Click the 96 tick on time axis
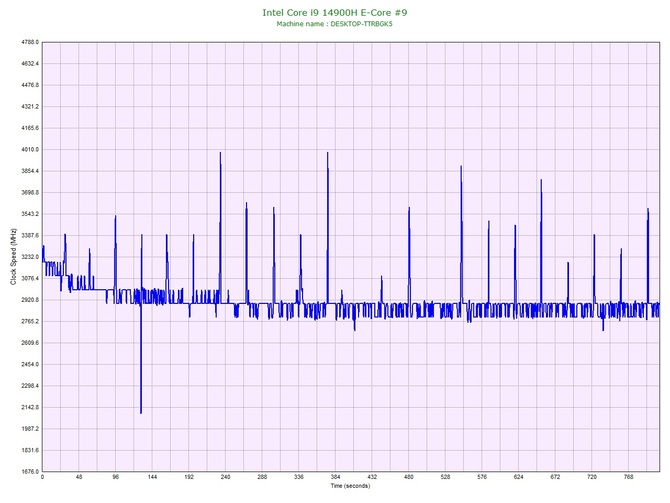Screen dimensions: 670x503 [116, 477]
